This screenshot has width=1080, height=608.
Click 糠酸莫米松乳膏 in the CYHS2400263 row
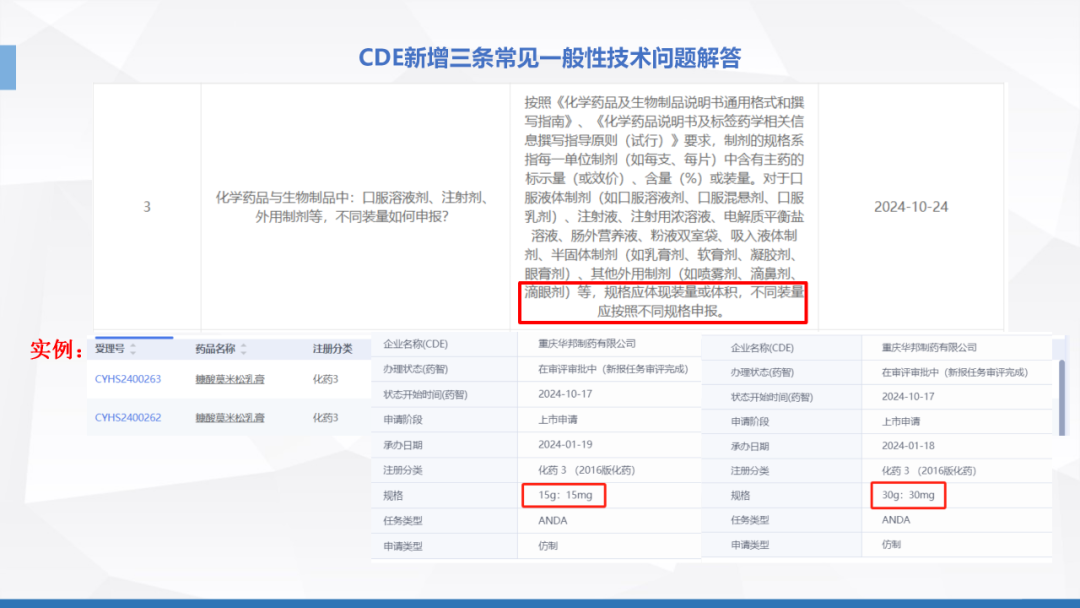tap(228, 379)
